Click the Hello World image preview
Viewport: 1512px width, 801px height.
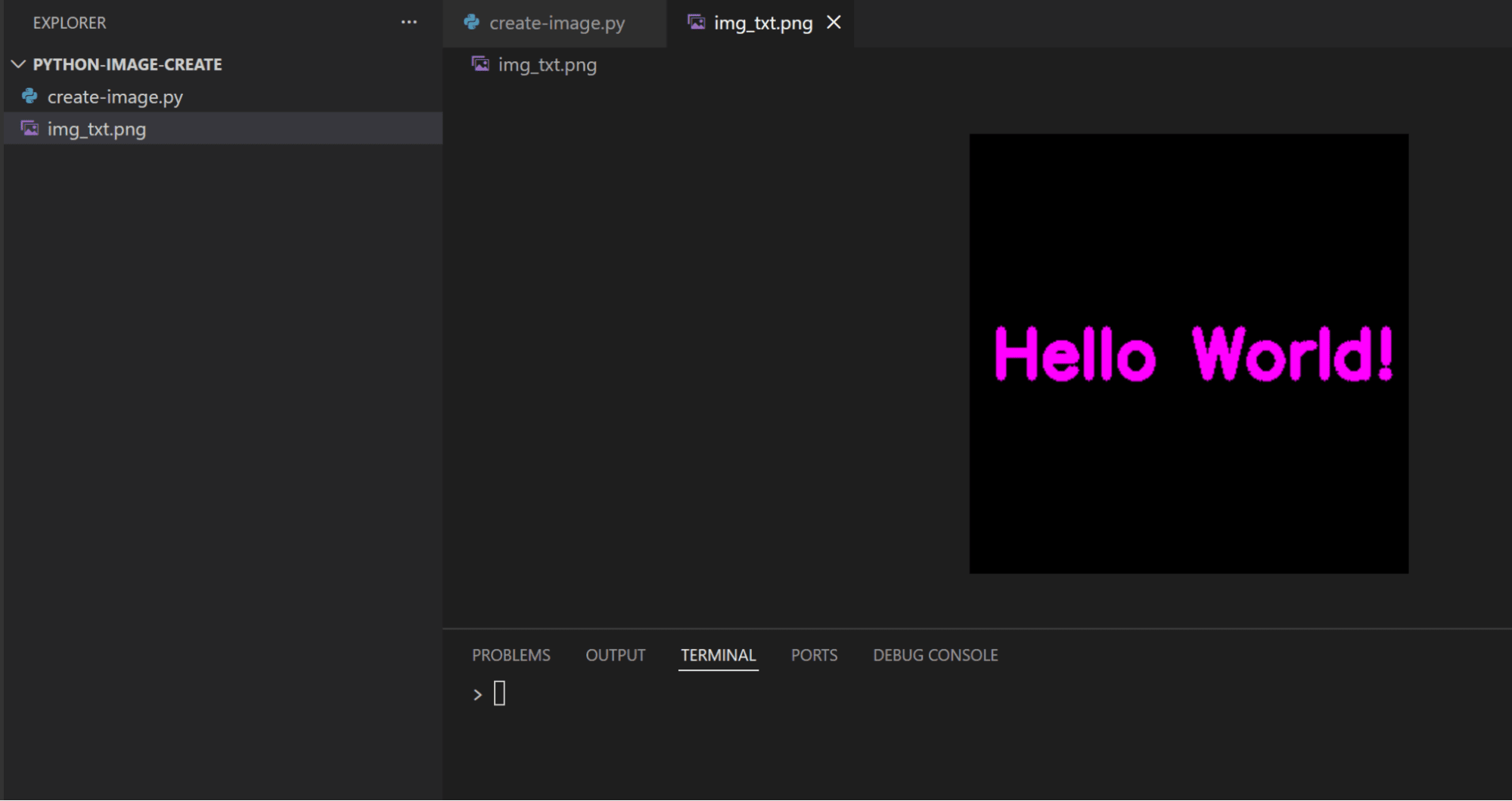pos(1188,353)
